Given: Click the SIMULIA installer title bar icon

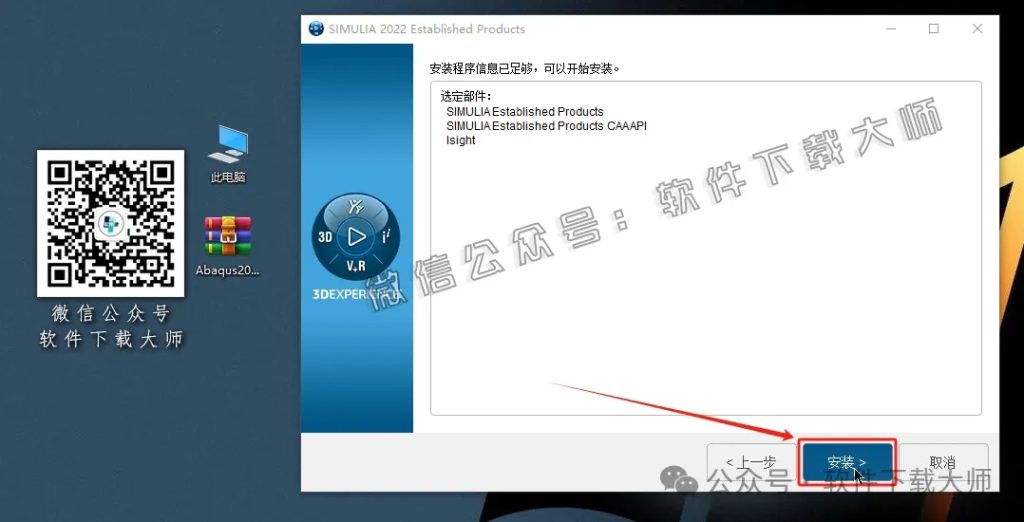Looking at the screenshot, I should (x=316, y=29).
